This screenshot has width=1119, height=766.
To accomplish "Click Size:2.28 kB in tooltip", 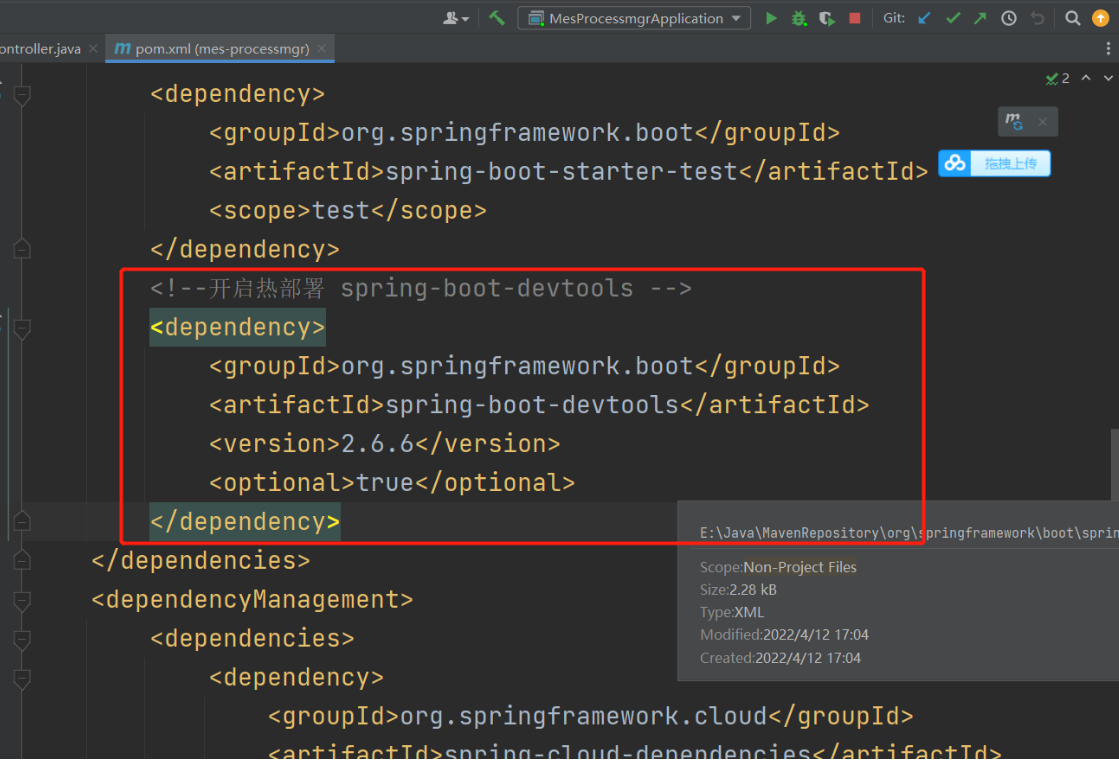I will pos(738,590).
